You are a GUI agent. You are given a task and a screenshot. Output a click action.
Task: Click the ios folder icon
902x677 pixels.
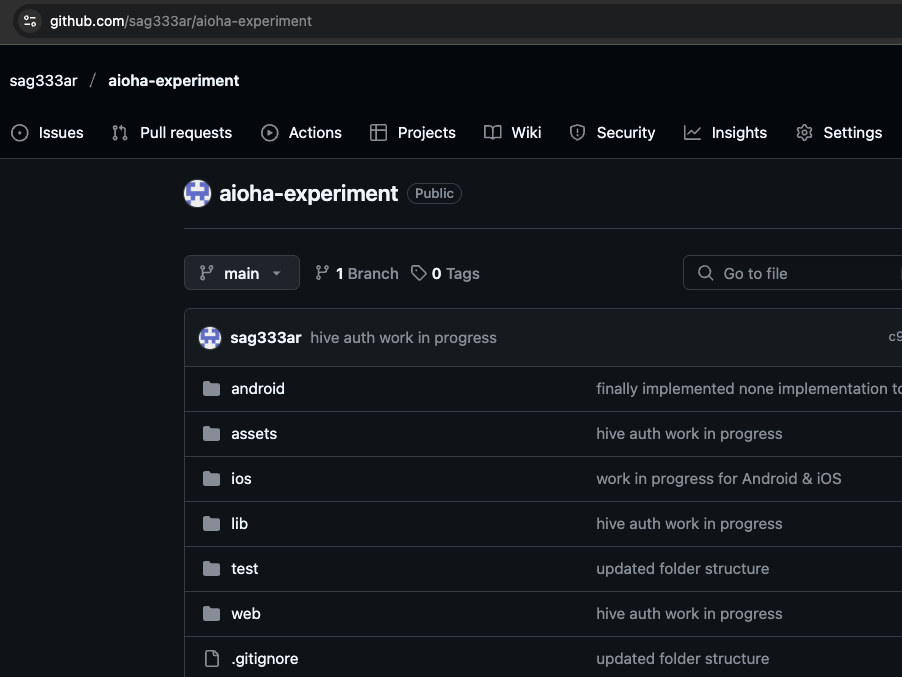212,479
